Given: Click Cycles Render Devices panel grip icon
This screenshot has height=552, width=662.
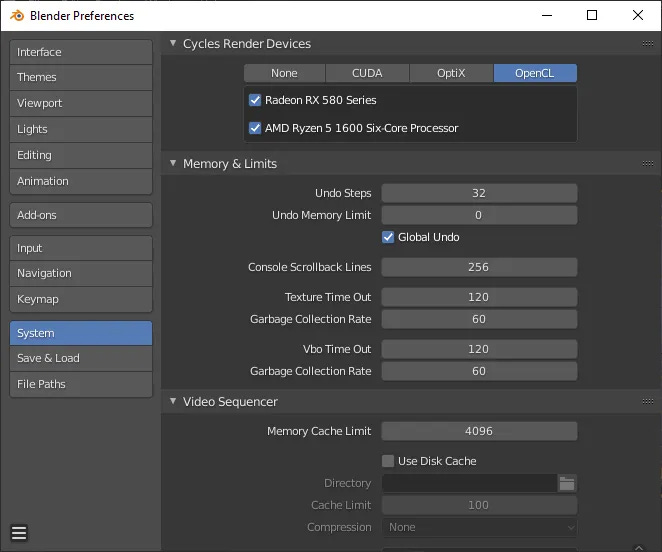Looking at the screenshot, I should pos(648,44).
